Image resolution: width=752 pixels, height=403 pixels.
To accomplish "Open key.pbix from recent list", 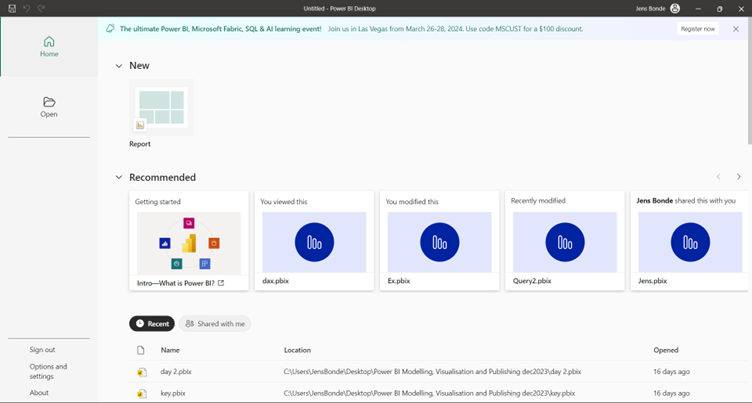I will (173, 393).
